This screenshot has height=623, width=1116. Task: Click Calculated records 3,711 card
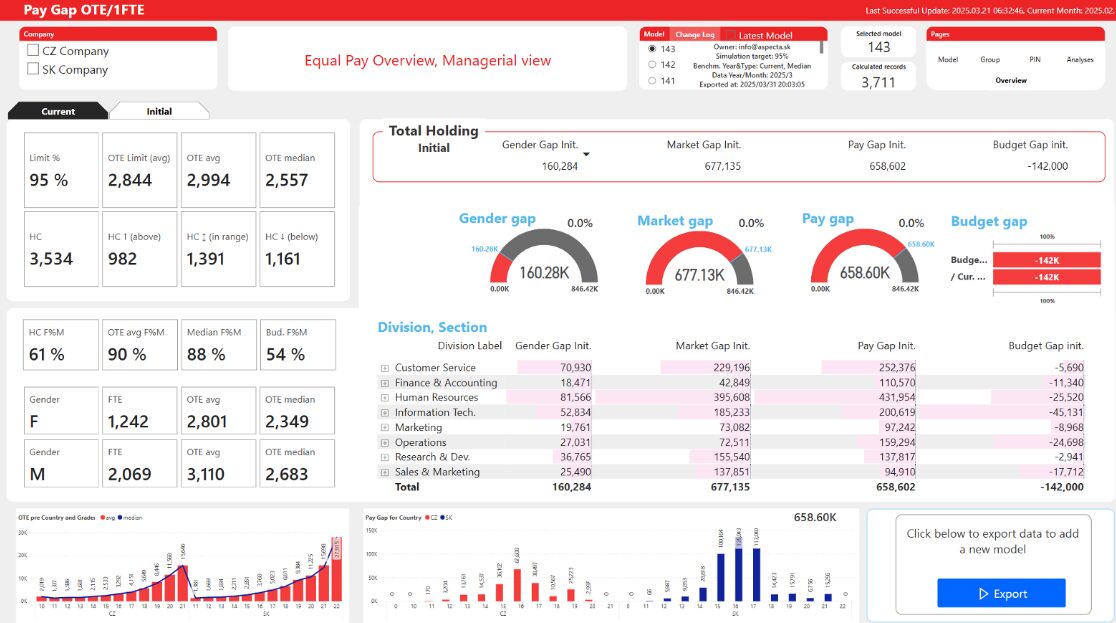[x=878, y=75]
